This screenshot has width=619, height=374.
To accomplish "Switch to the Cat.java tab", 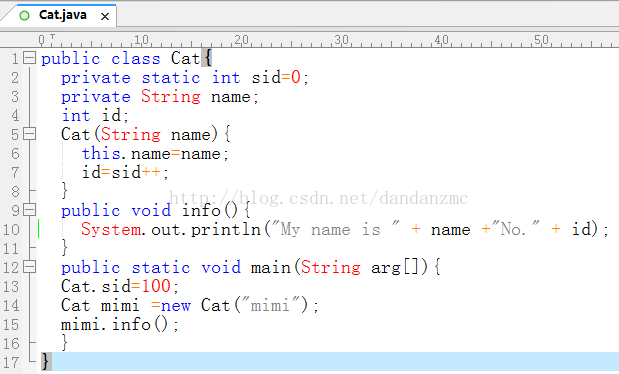I will pyautogui.click(x=62, y=15).
